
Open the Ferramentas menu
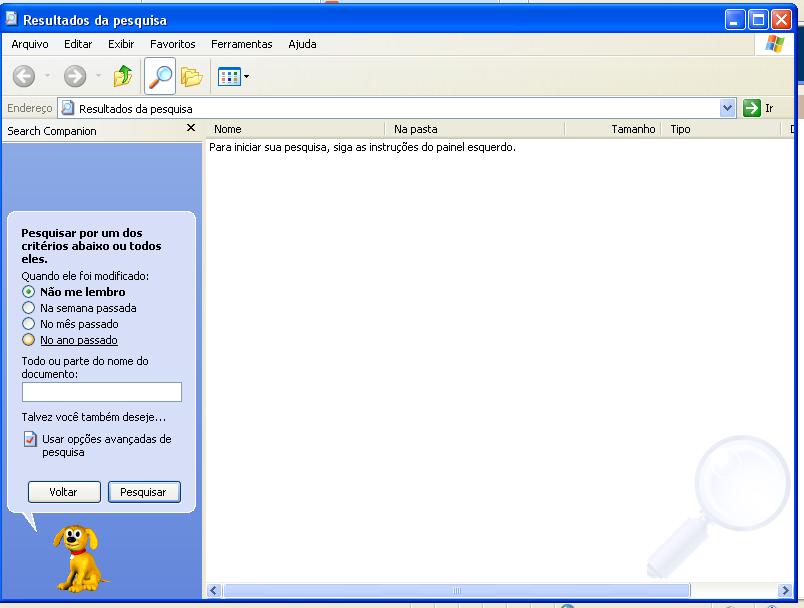pos(242,44)
